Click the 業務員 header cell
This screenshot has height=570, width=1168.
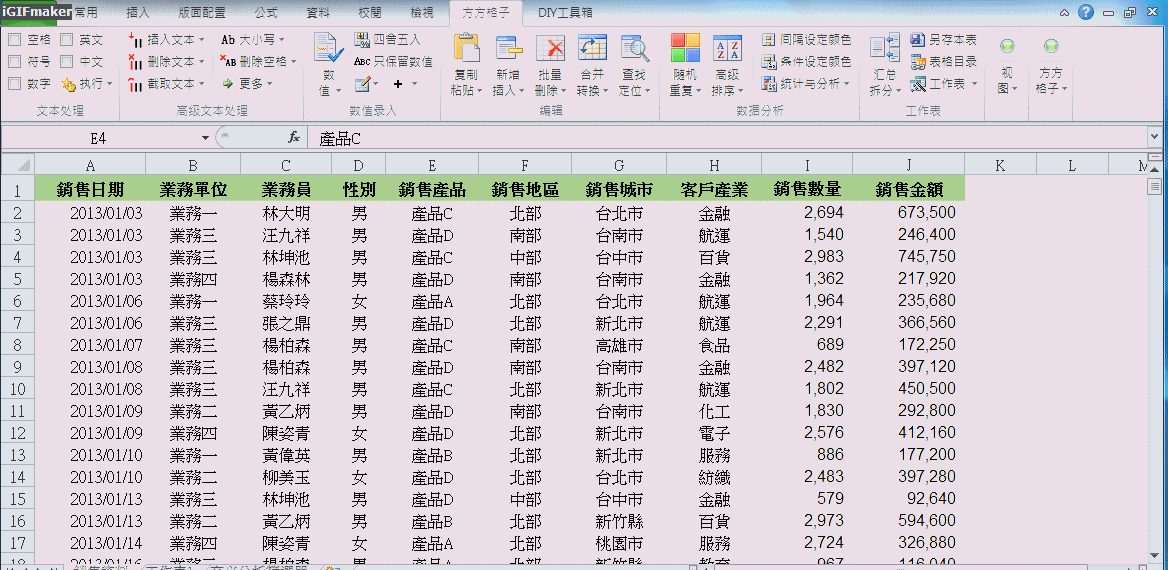(x=286, y=189)
